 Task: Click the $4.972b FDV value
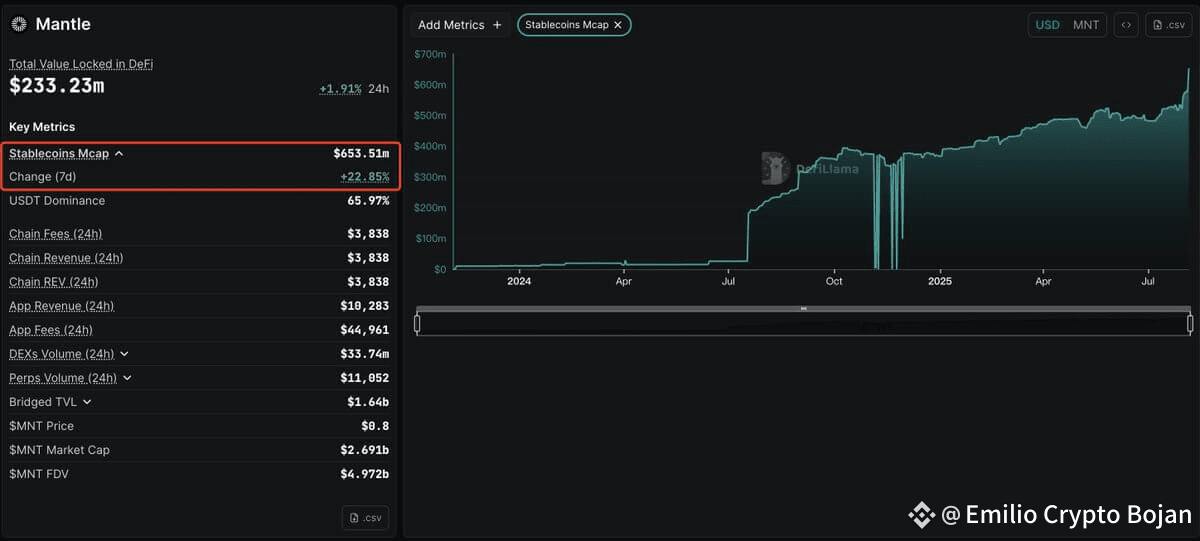tap(365, 474)
